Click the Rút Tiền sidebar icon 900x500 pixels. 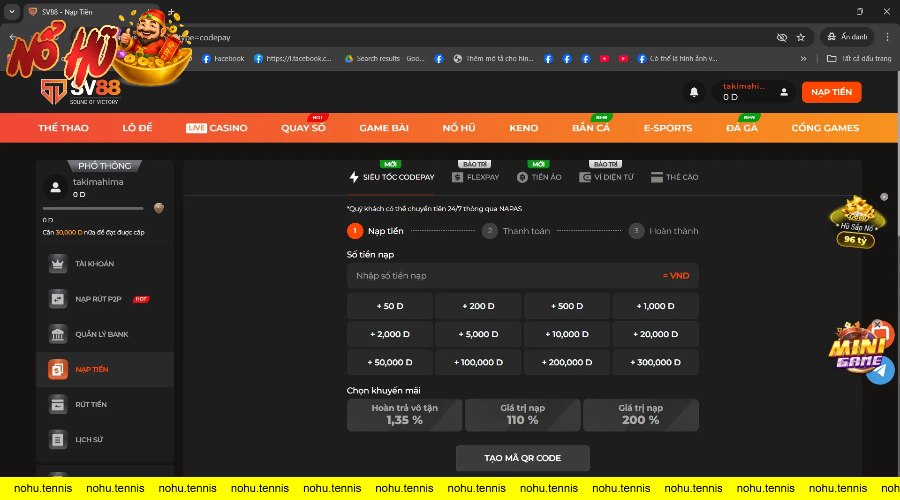pyautogui.click(x=58, y=404)
